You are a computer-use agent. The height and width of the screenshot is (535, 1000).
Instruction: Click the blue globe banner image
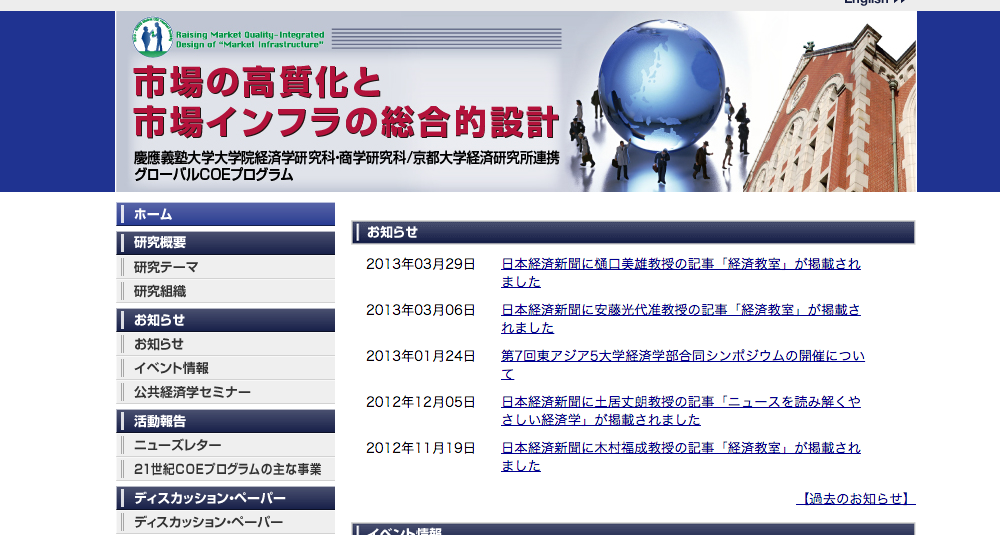pos(661,84)
